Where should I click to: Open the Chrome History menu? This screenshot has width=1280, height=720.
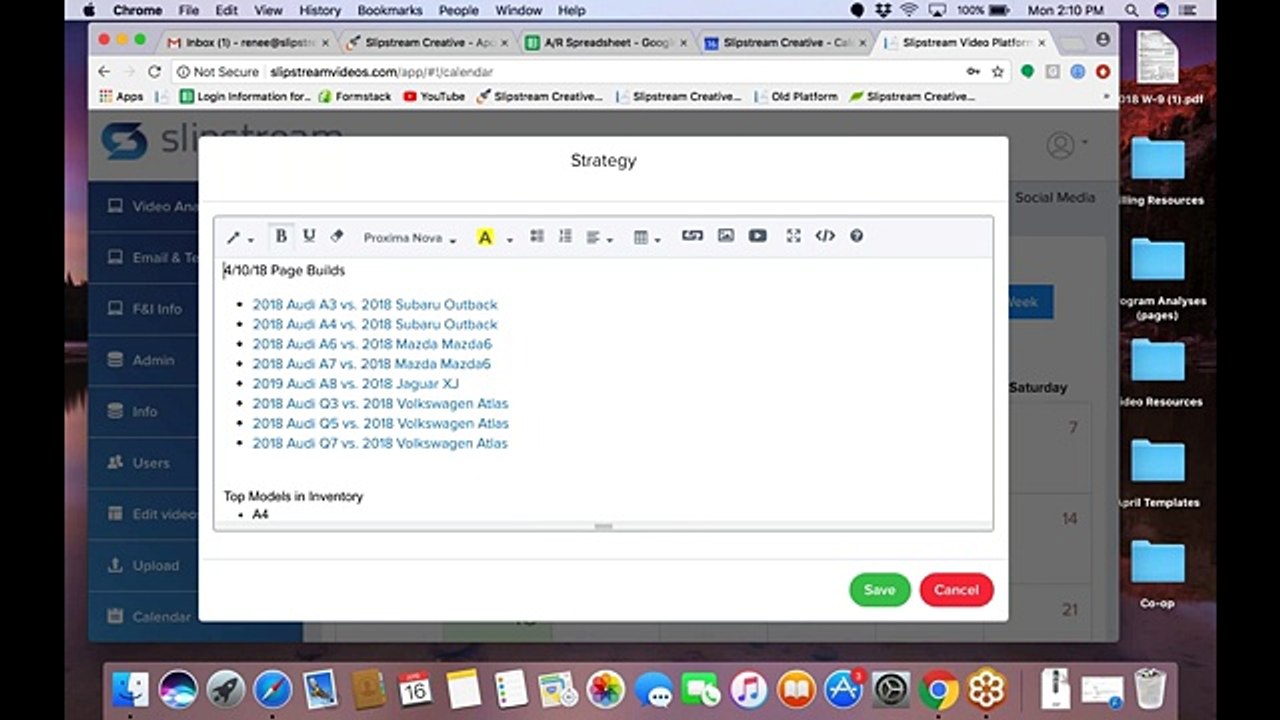click(x=320, y=10)
